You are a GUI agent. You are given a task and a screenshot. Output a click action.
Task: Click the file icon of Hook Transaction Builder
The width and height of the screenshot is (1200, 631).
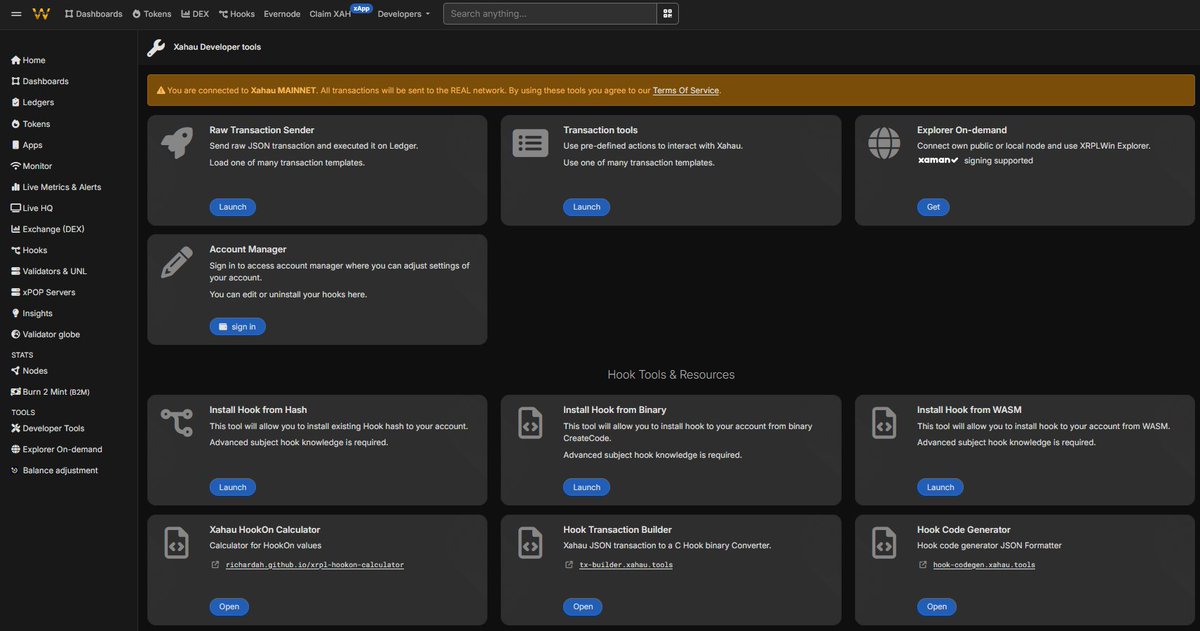click(x=530, y=543)
